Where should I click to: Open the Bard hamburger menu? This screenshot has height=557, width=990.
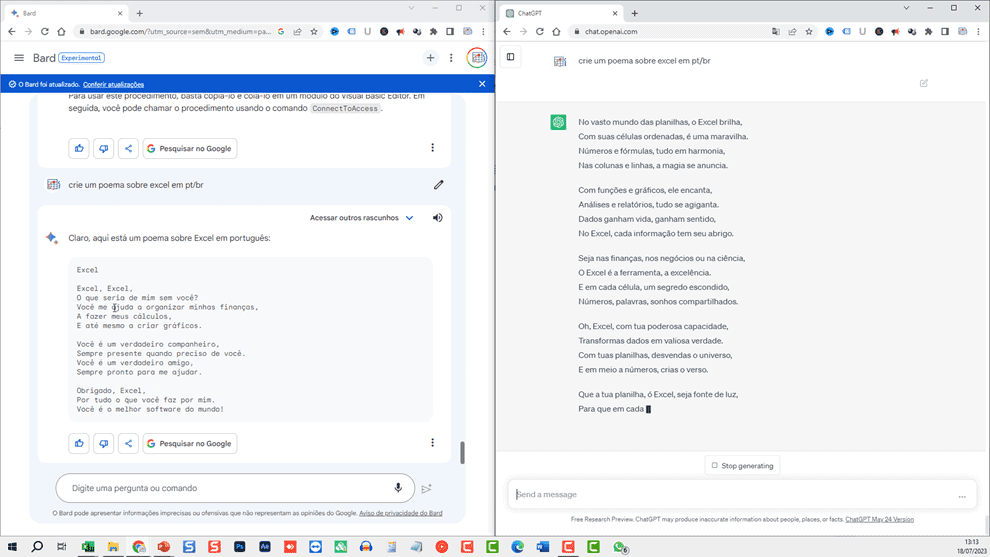[x=18, y=58]
